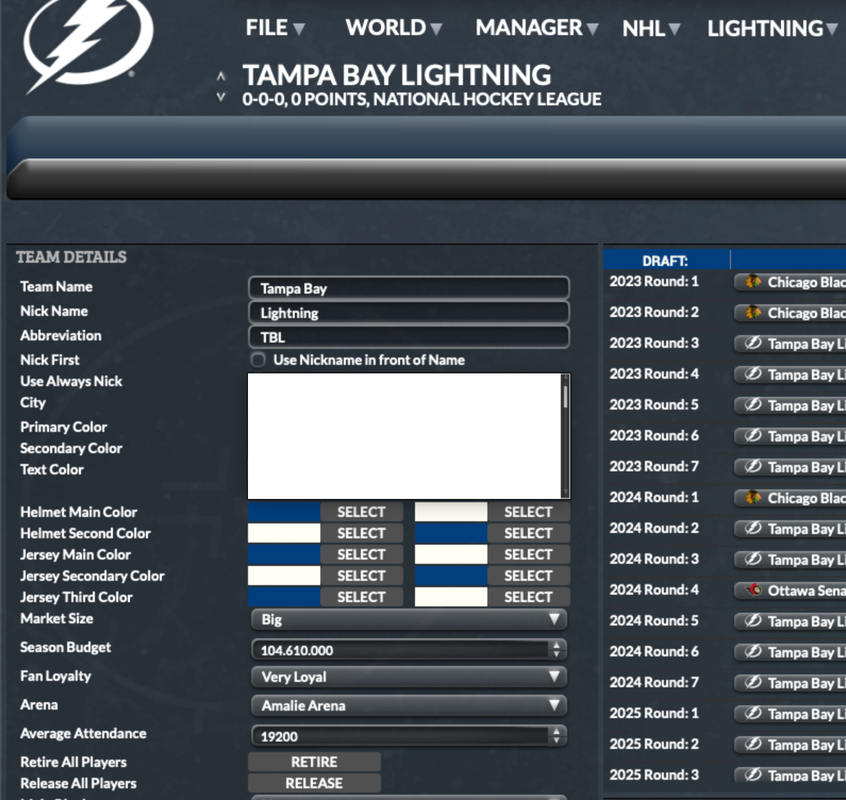Click 2023 Round 2 Chicago Blackhawks pick

790,312
